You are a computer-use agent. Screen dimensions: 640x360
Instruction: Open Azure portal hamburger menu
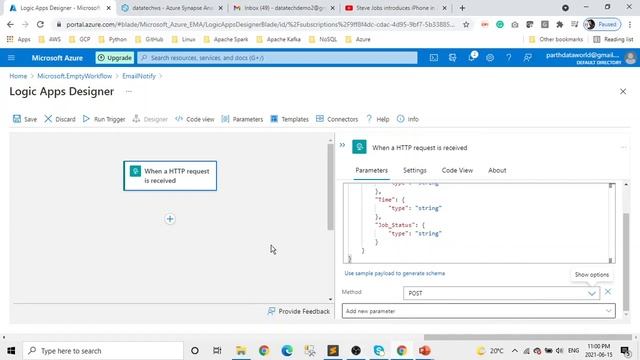point(11,58)
